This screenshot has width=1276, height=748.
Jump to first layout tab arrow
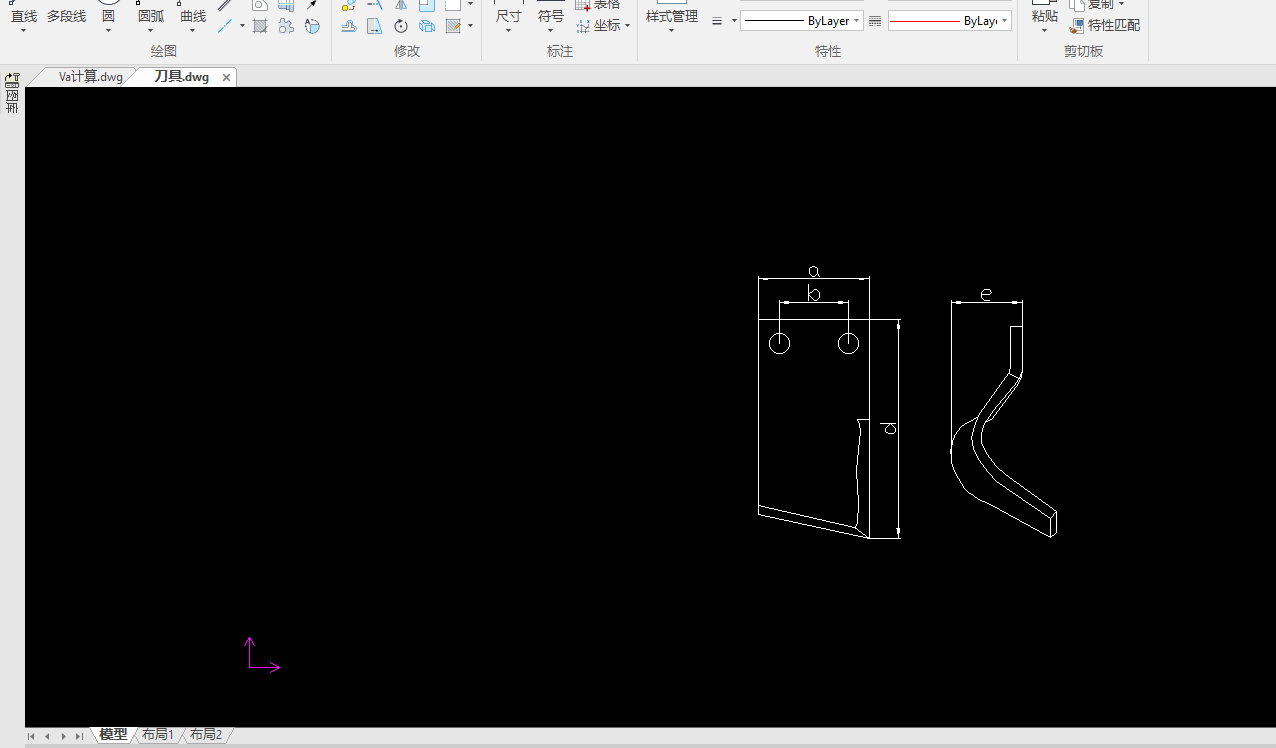pyautogui.click(x=31, y=736)
